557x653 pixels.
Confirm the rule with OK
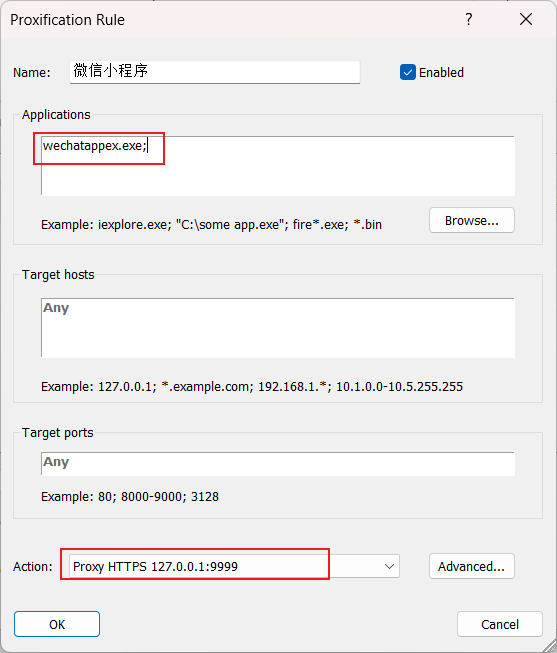coord(57,624)
